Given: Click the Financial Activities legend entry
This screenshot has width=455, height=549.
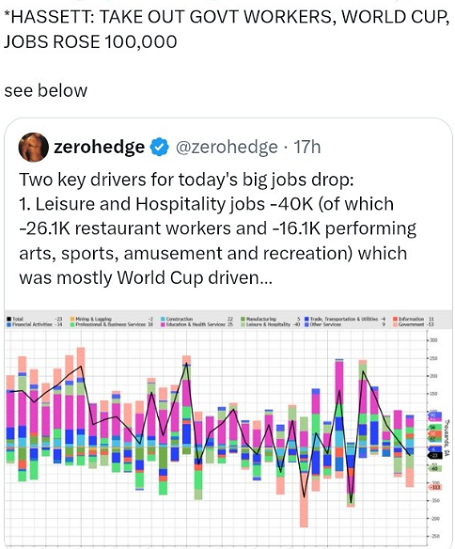Looking at the screenshot, I should [35, 324].
